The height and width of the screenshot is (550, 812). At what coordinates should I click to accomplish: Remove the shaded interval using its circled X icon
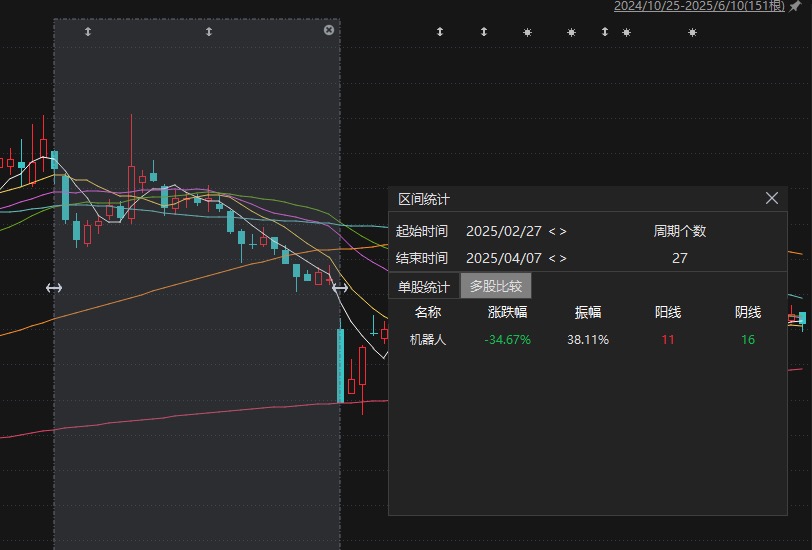click(329, 30)
